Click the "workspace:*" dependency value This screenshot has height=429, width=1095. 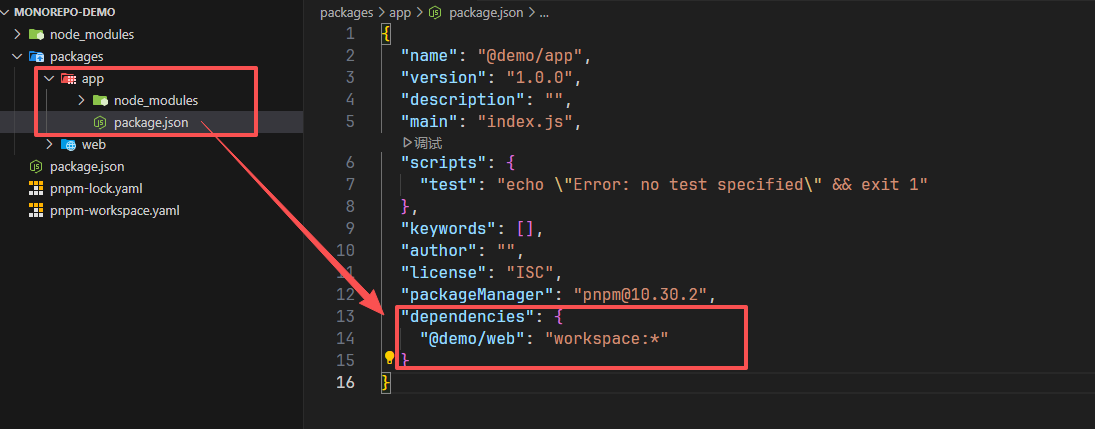(x=607, y=338)
